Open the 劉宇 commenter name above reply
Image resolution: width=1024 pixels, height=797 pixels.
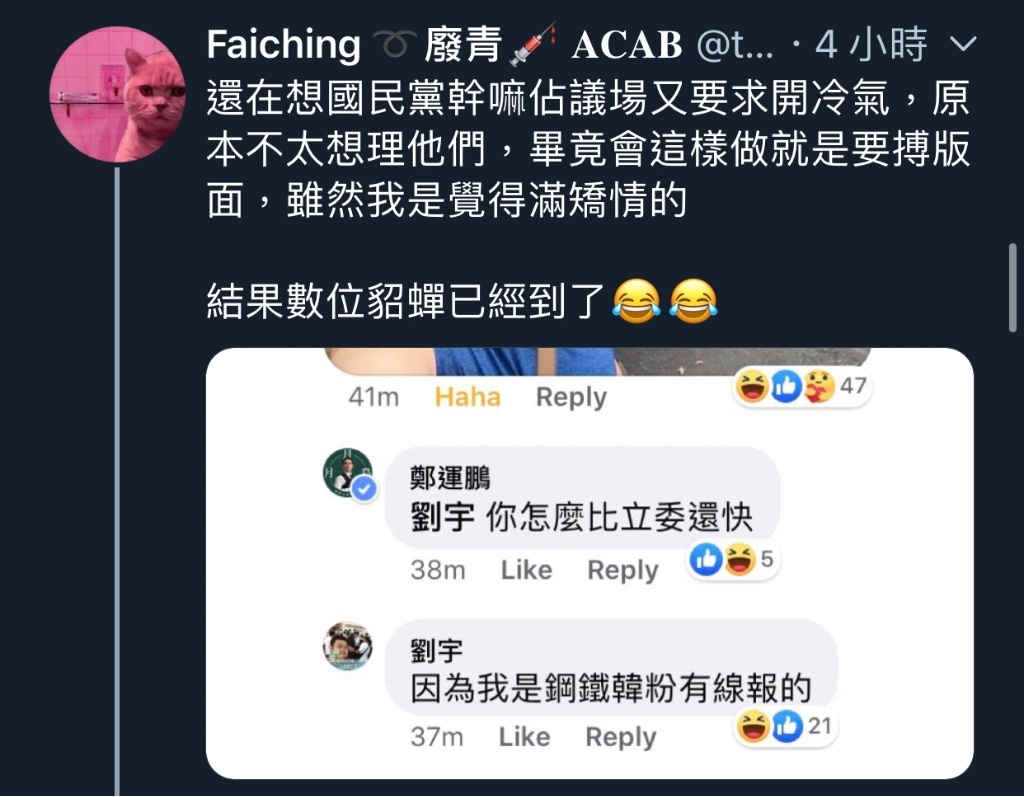pos(436,651)
